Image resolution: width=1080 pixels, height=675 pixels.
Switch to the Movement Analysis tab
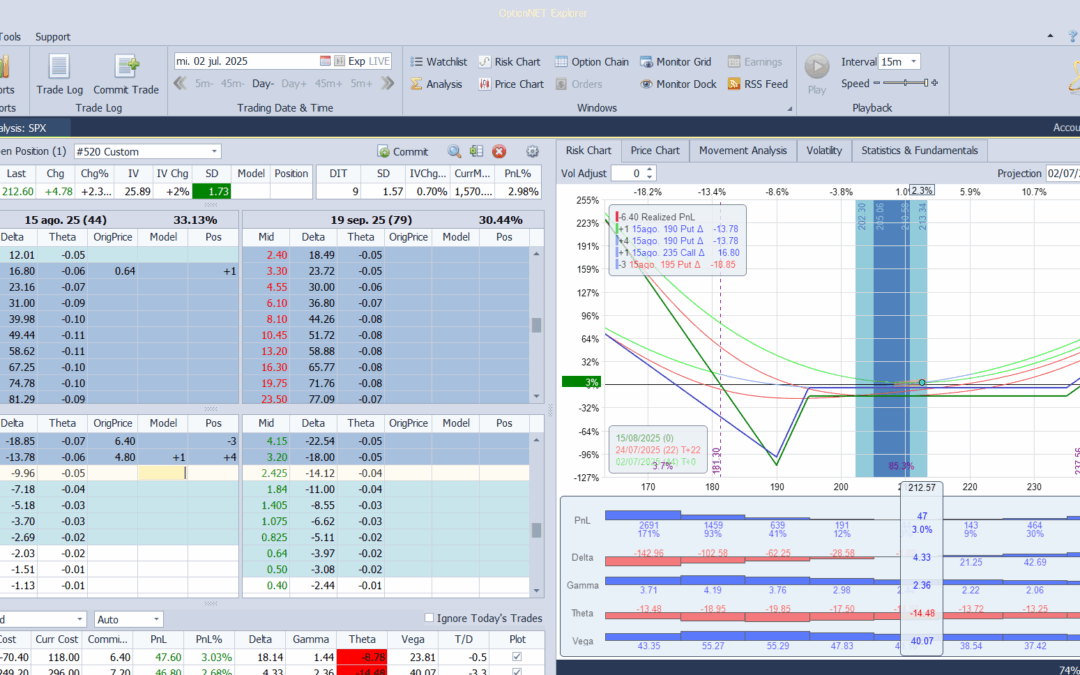(x=742, y=150)
